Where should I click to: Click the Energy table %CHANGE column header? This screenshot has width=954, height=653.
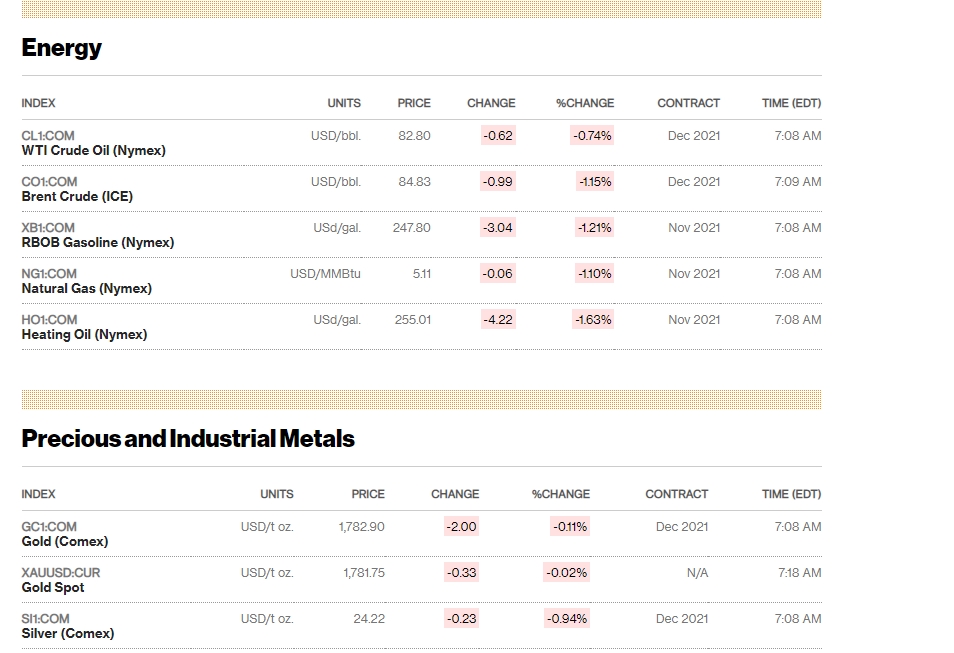[585, 103]
